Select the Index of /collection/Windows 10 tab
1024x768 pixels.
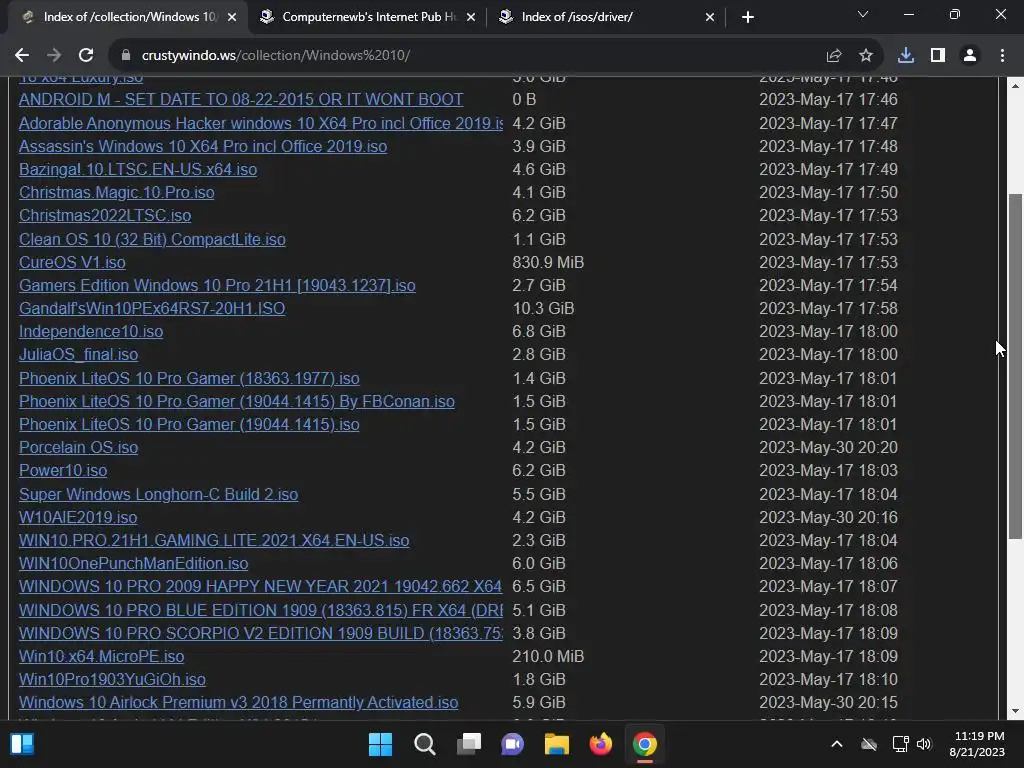click(128, 17)
